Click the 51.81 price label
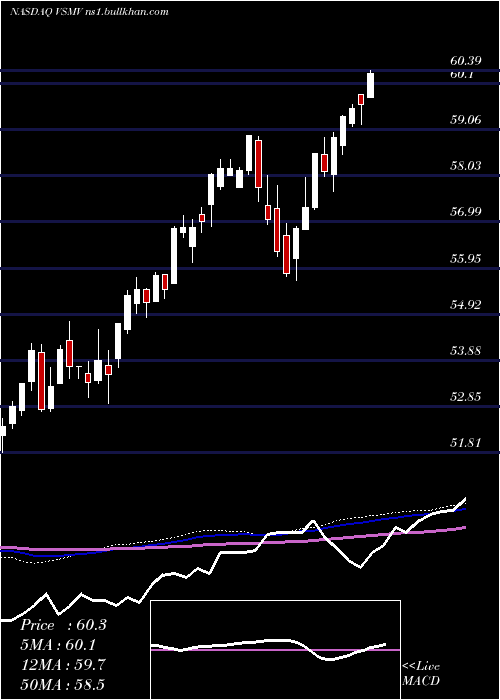Screen dimensions: 500x700 point(467,443)
